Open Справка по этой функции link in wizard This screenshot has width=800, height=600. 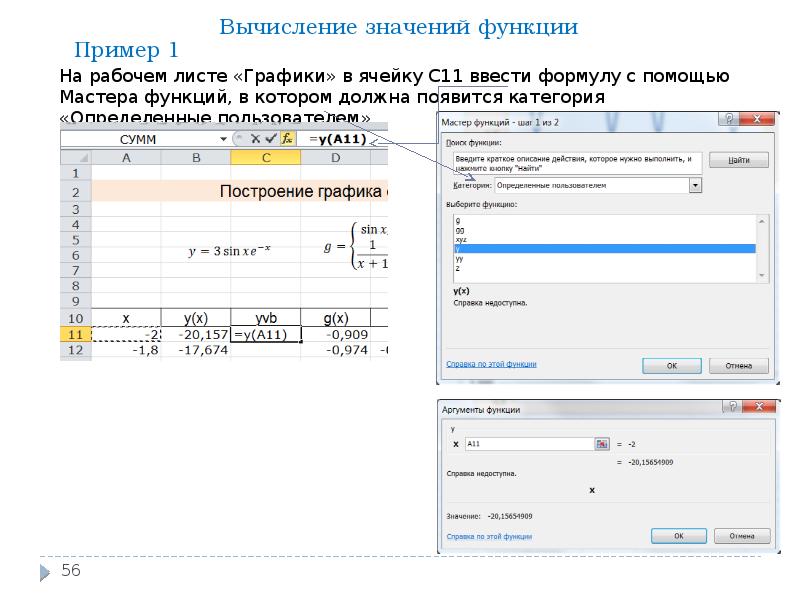click(x=490, y=366)
